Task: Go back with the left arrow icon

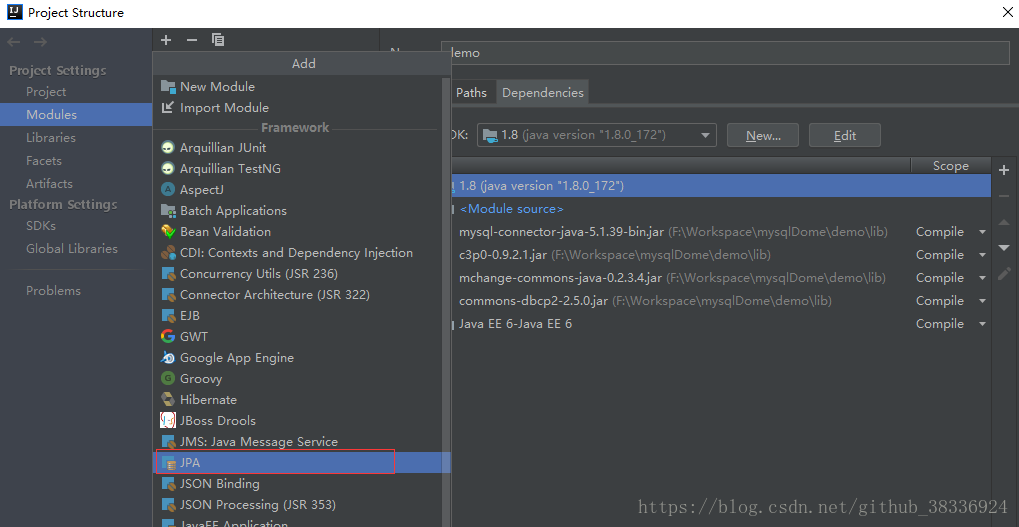Action: [x=14, y=42]
